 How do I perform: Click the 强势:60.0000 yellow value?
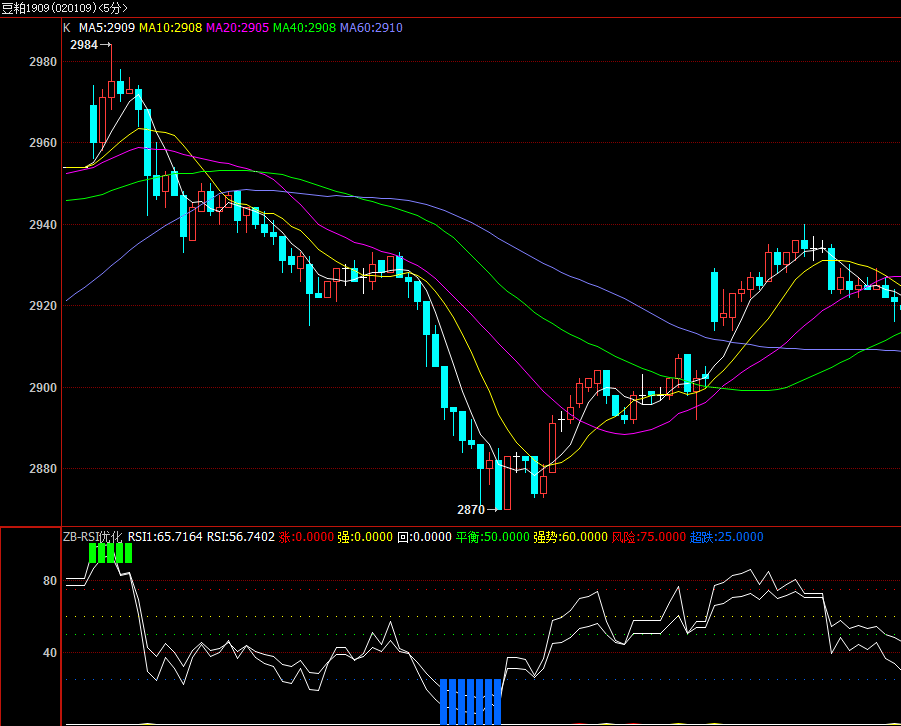pos(571,536)
